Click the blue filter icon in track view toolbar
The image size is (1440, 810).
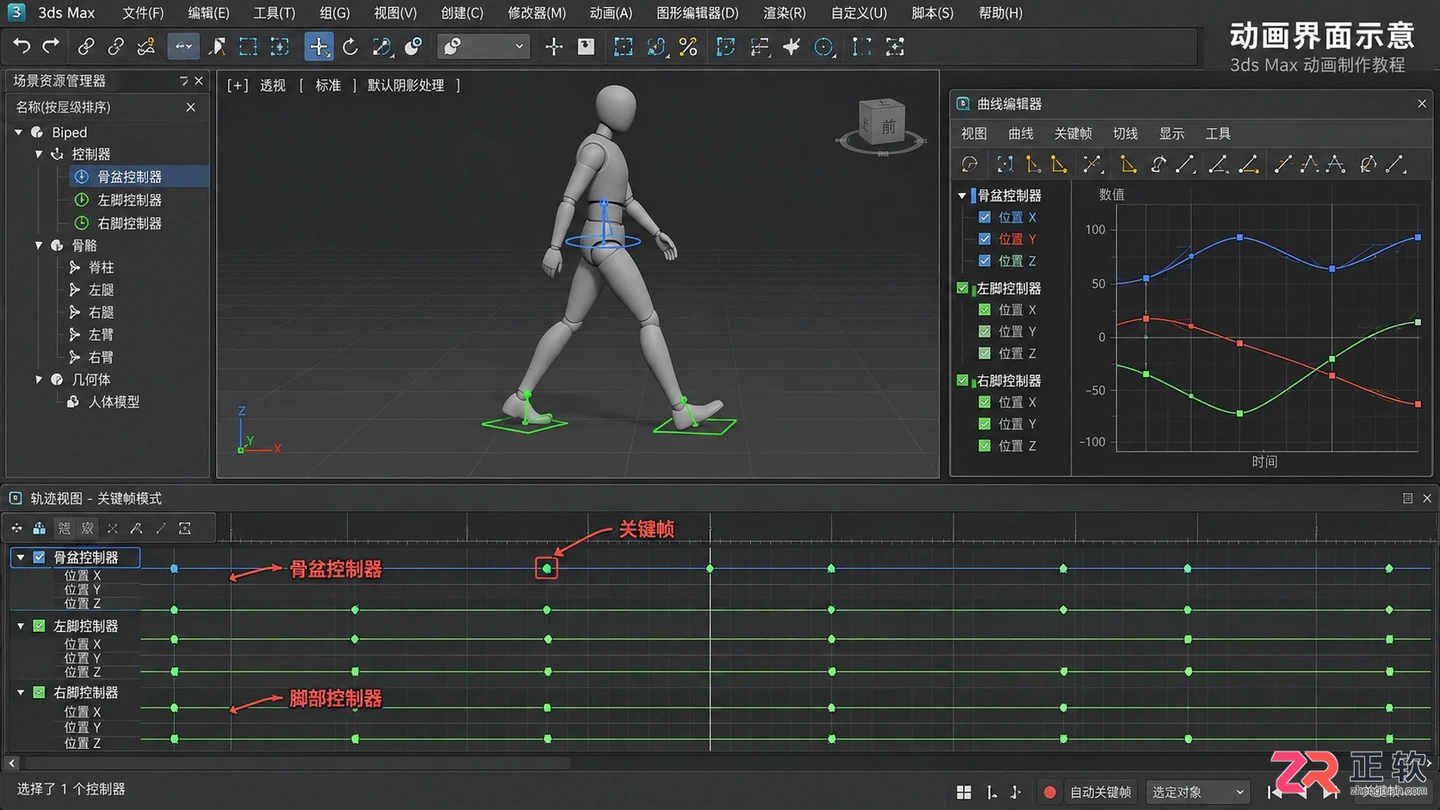click(39, 528)
